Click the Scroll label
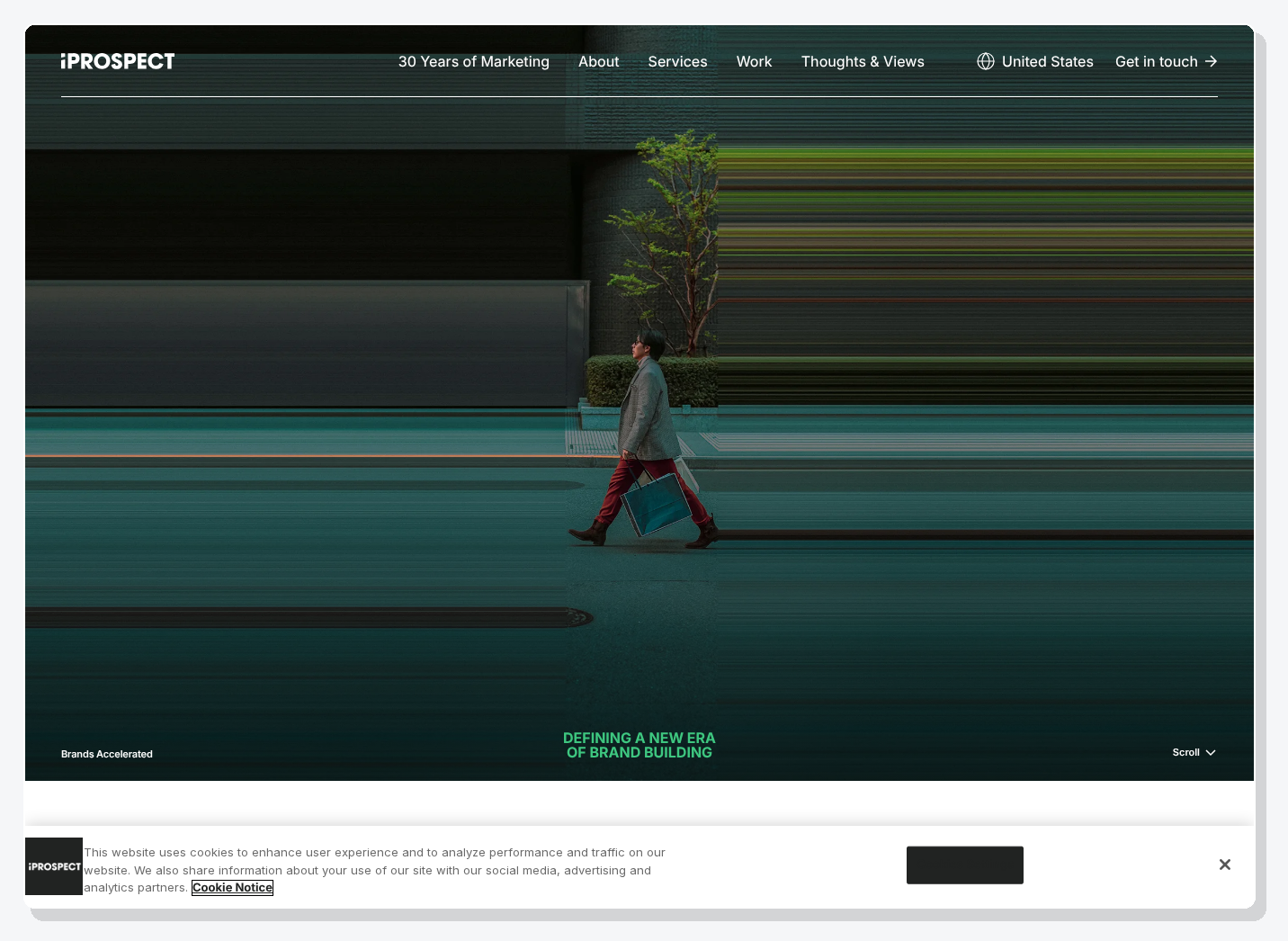 tap(1186, 753)
